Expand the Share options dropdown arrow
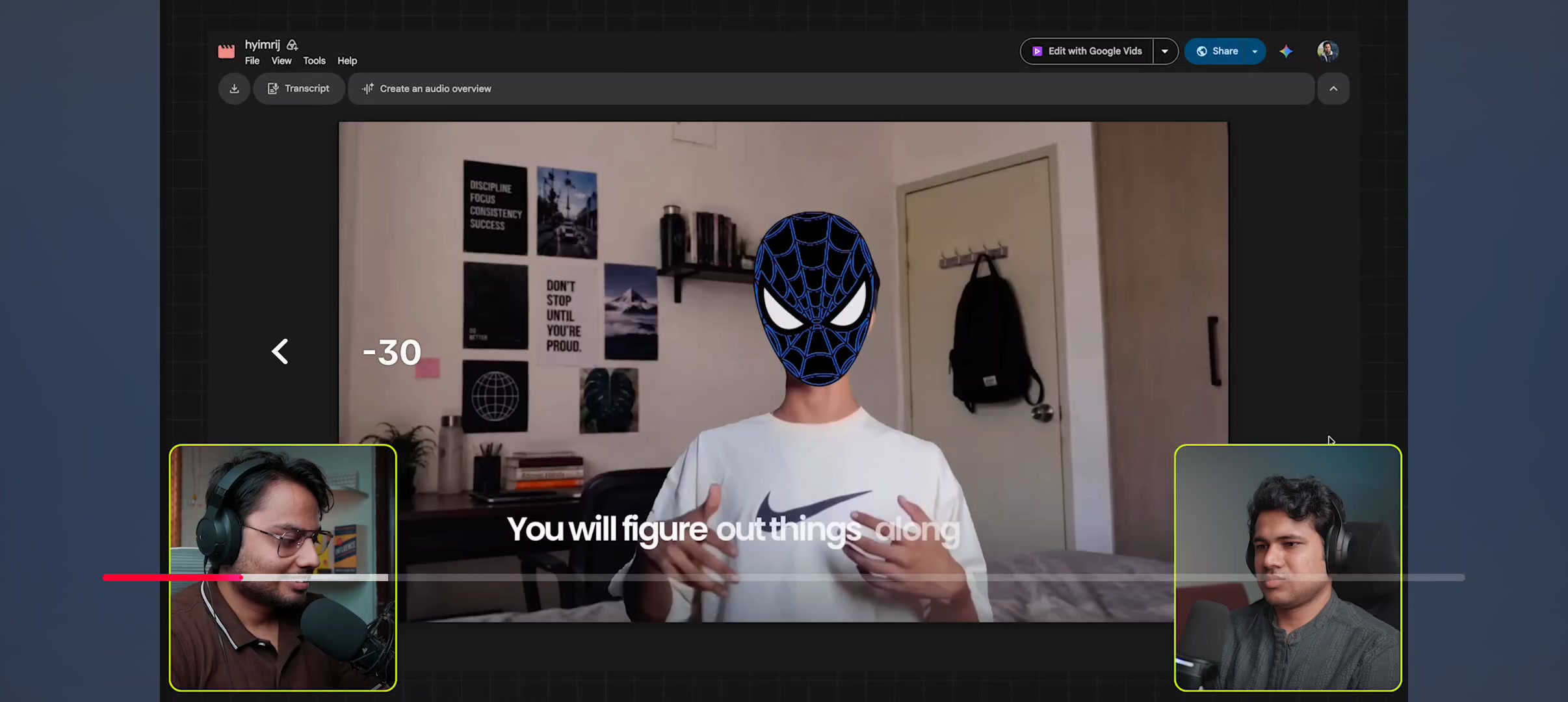Viewport: 1568px width, 702px height. tap(1255, 51)
